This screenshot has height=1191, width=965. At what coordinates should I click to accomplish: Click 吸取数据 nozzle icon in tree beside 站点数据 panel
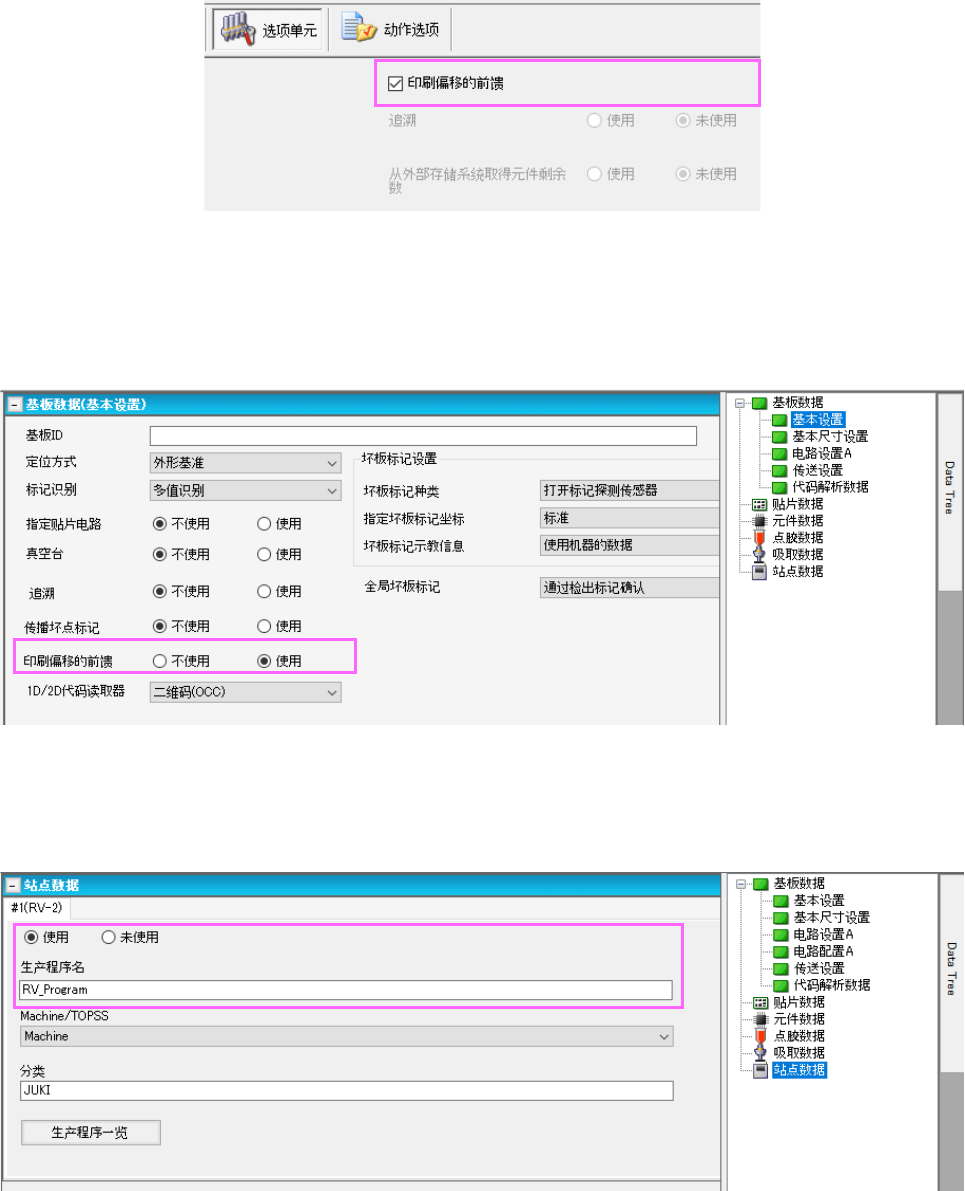761,1053
